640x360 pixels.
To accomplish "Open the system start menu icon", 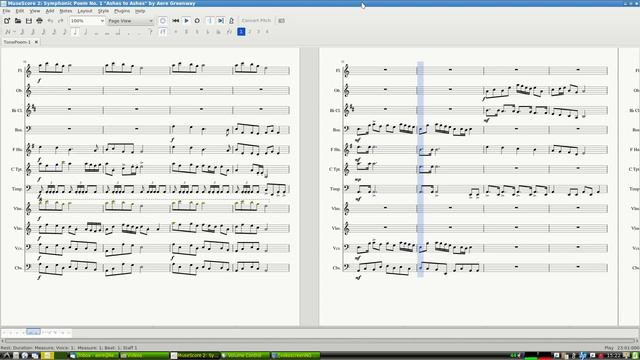I will 6,356.
